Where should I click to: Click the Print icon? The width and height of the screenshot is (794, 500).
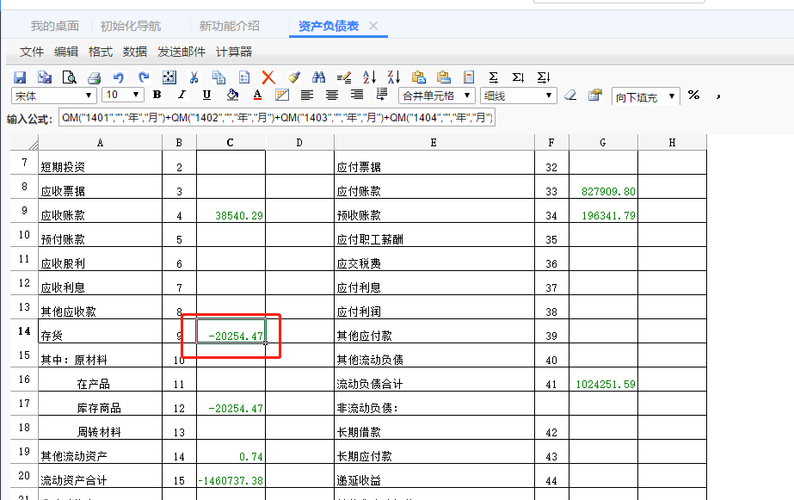tap(94, 77)
